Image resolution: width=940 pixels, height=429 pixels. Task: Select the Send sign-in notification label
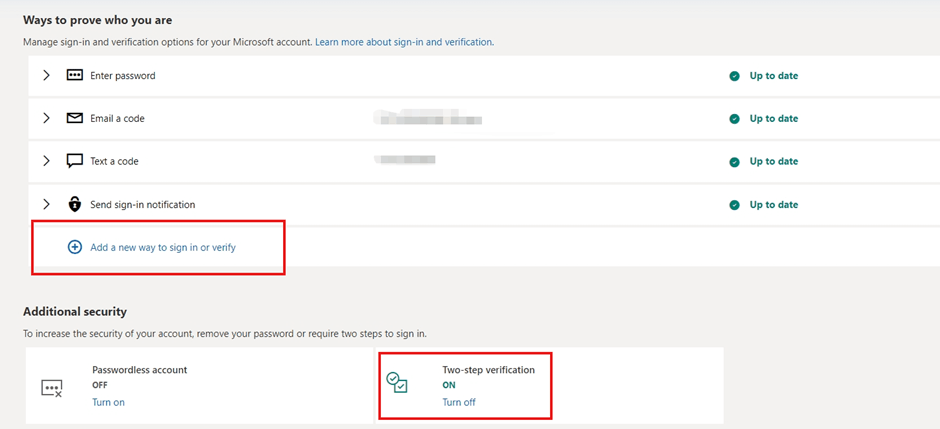[143, 204]
